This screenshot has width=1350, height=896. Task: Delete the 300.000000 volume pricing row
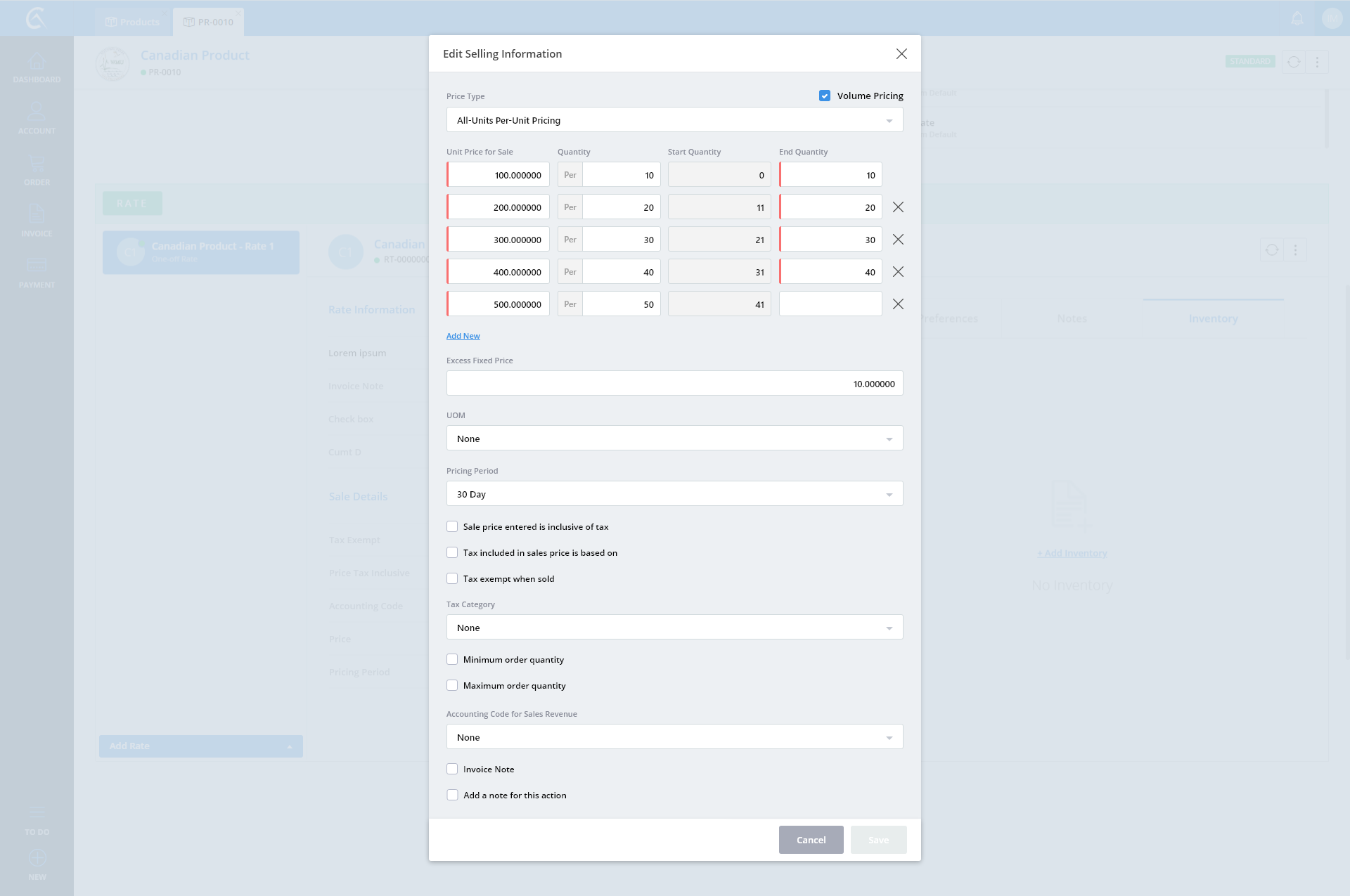[x=898, y=240]
